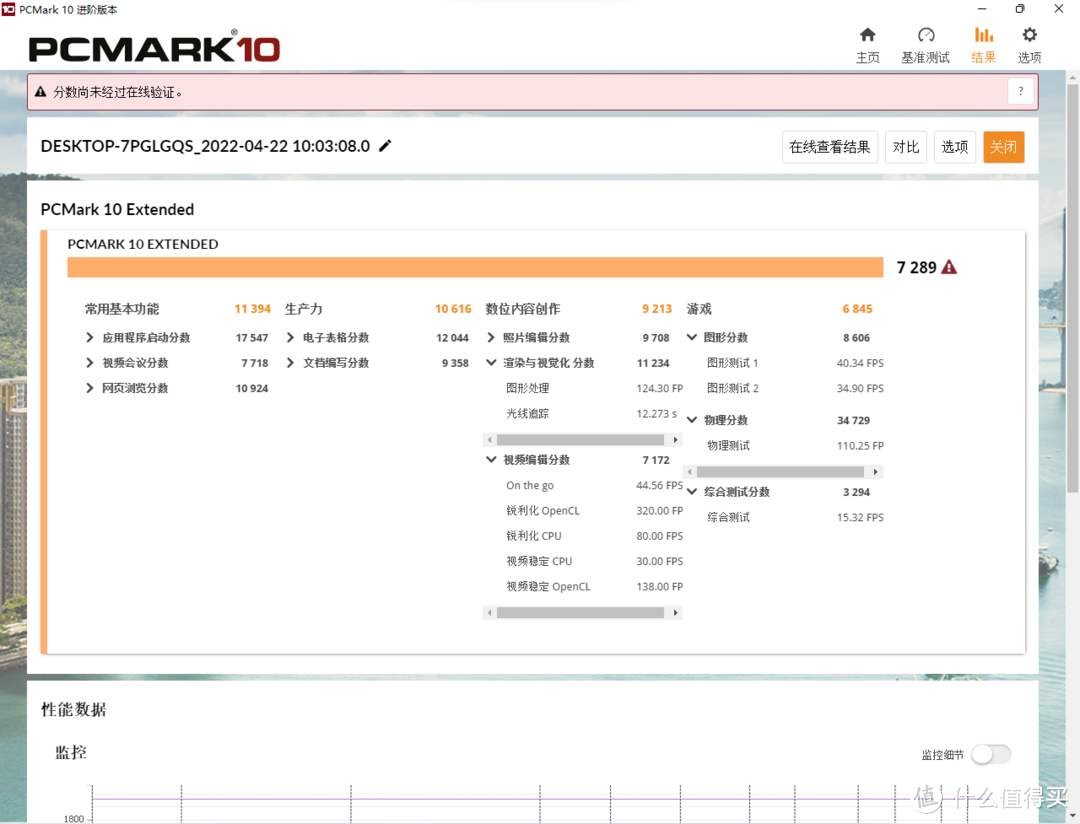
Task: Expand the Writing score (文档编写分数)
Action: [290, 362]
